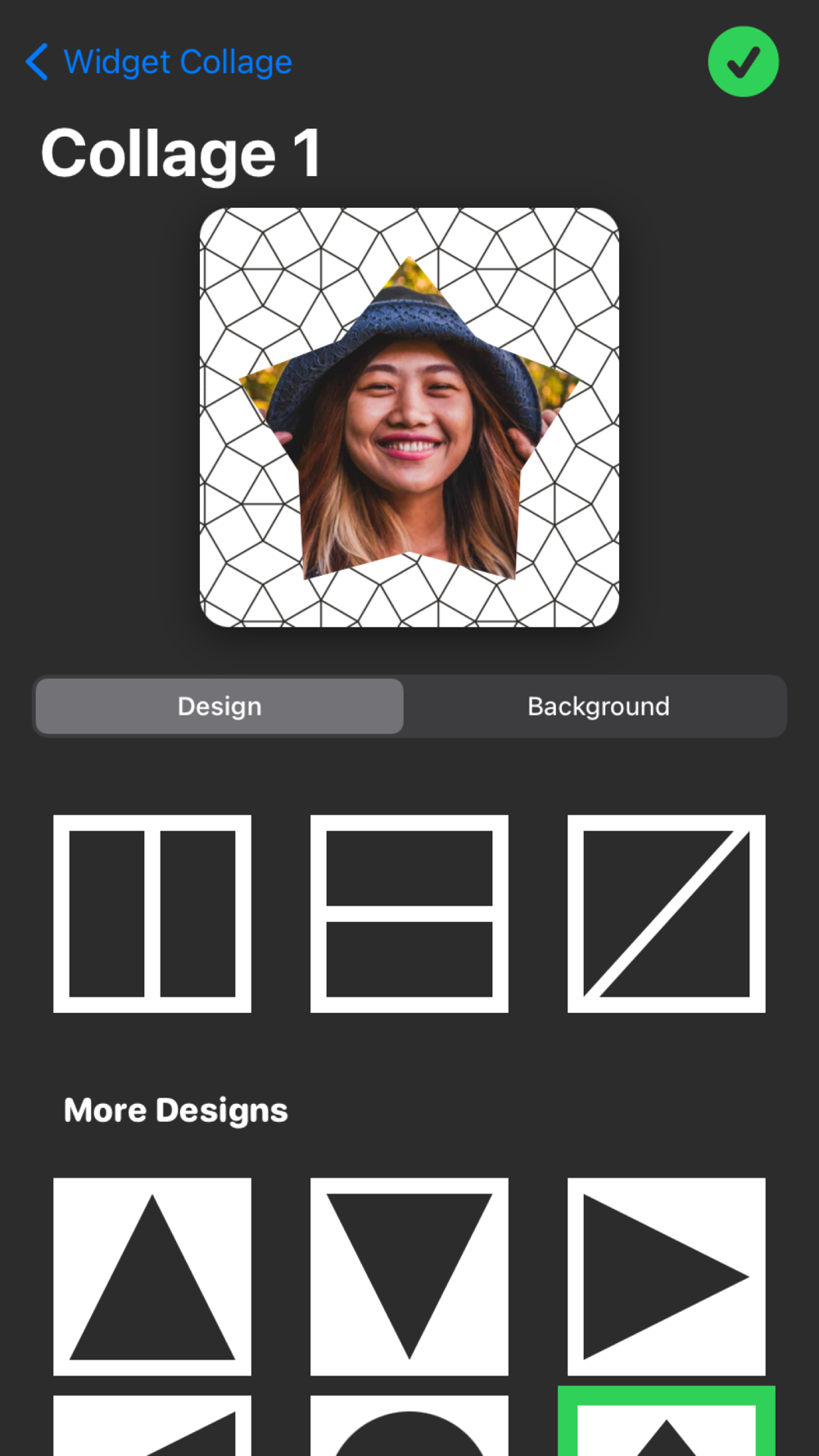Choose the circle shape design
This screenshot has height=1456, width=819.
pyautogui.click(x=409, y=1426)
